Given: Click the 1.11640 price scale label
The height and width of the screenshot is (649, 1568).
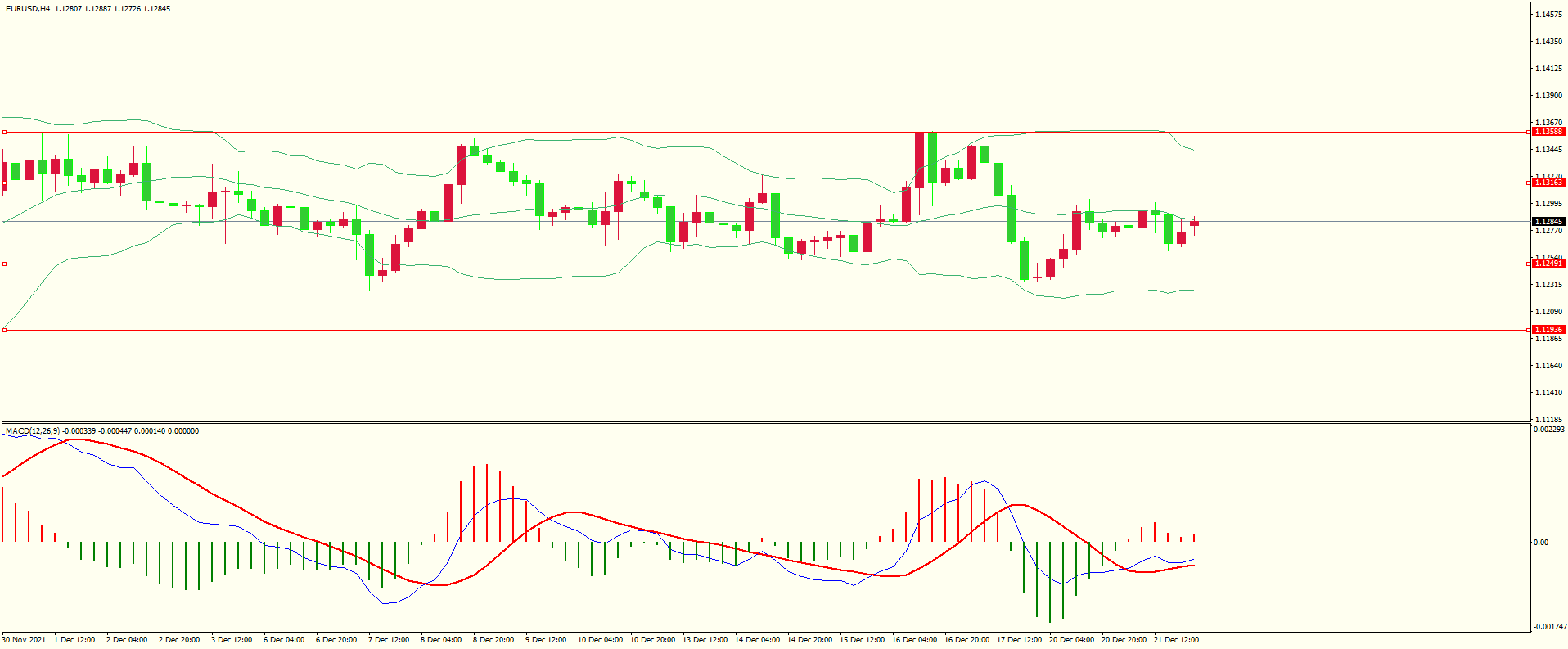Looking at the screenshot, I should (1548, 366).
